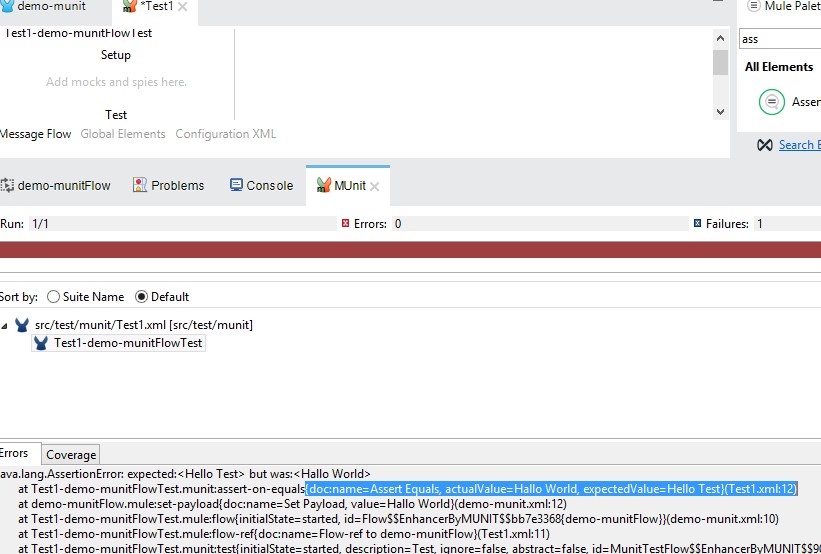Click the highlighted Assert Equals stack trace text
821x554 pixels.
tap(551, 489)
